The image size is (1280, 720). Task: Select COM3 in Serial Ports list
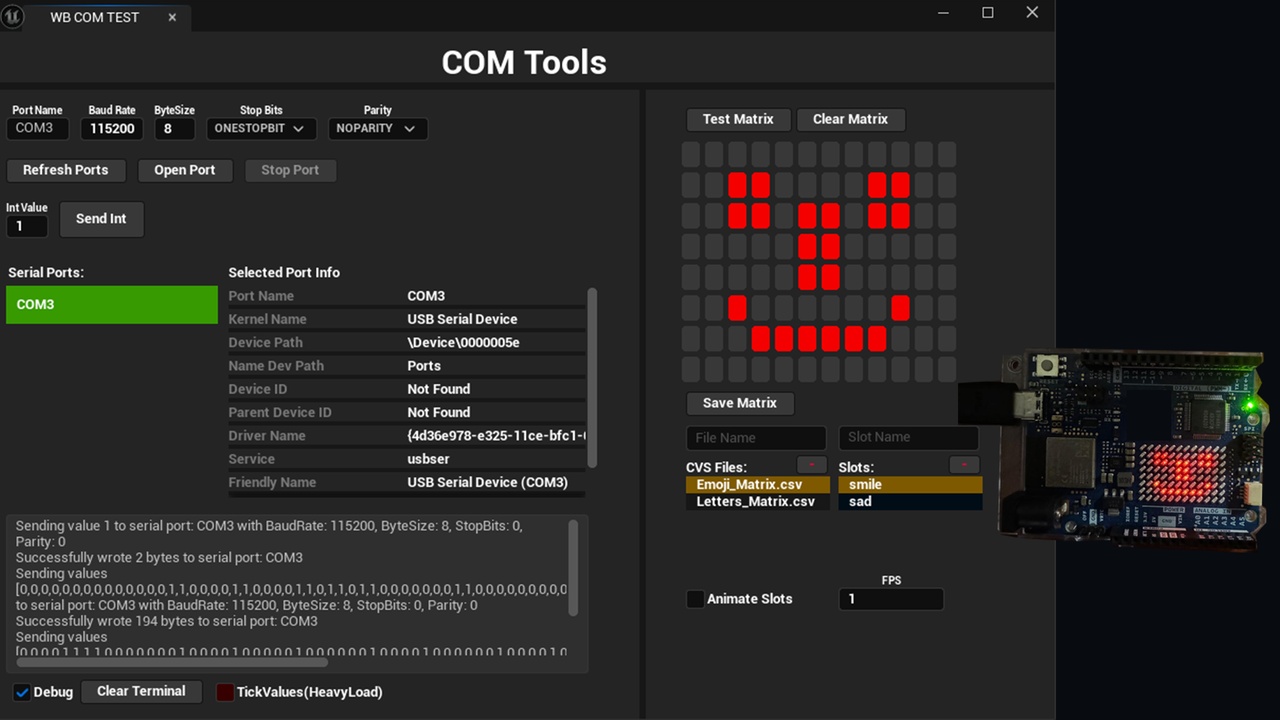(112, 305)
